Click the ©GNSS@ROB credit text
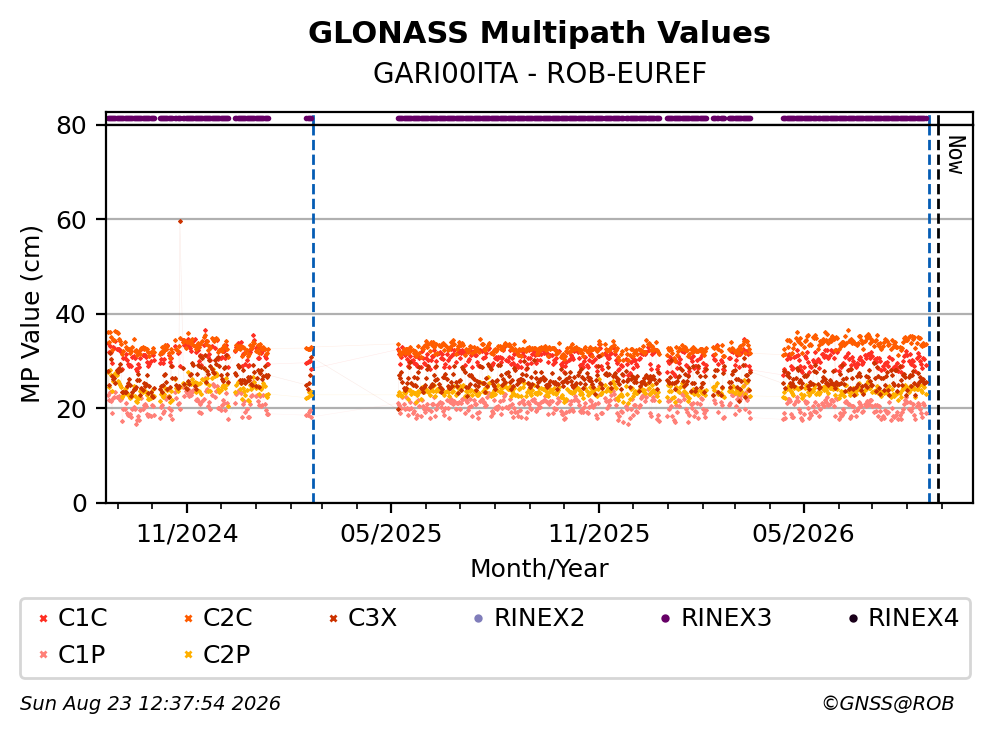Image resolution: width=993 pixels, height=734 pixels. coord(888,704)
